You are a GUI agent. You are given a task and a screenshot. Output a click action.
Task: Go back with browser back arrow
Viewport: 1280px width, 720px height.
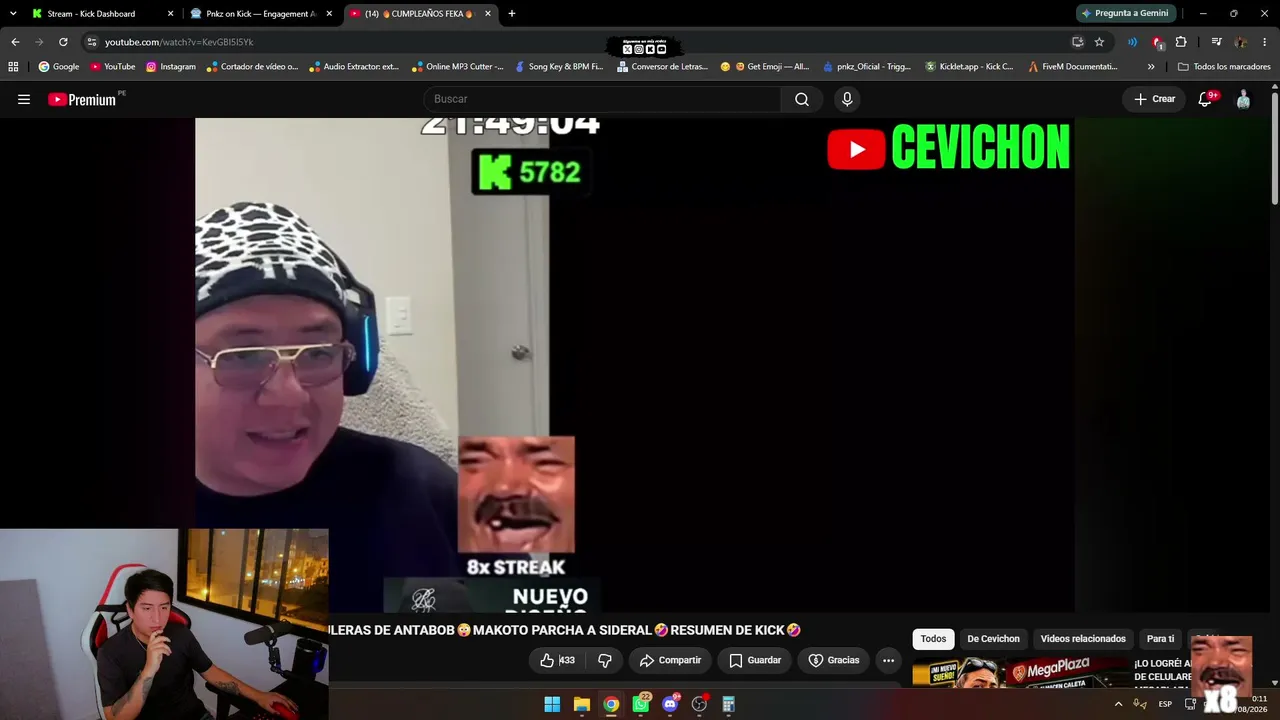[15, 42]
